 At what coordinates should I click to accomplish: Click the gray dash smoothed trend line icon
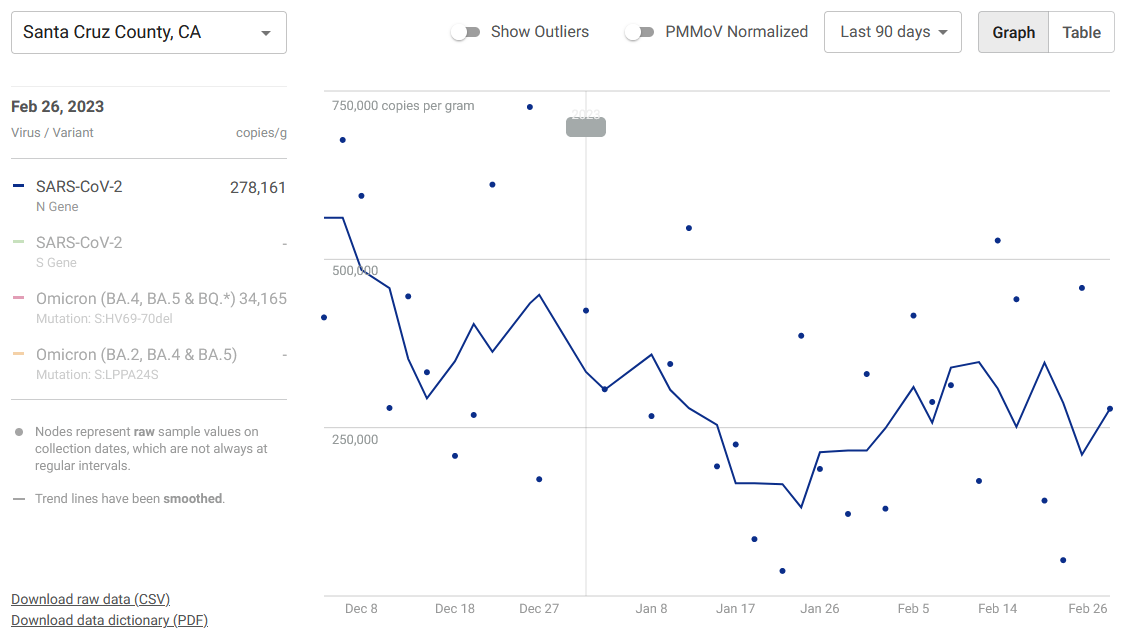pos(19,498)
